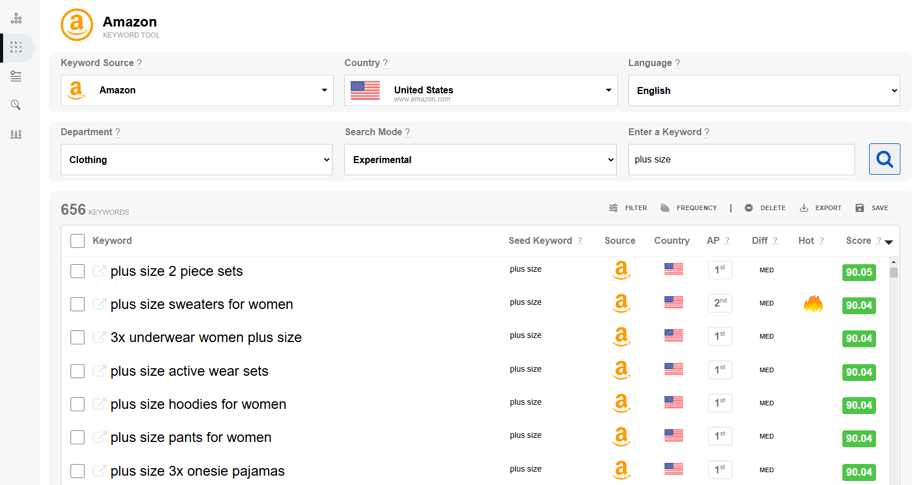920x485 pixels.
Task: Open the Department dropdown showing Clothing
Action: (x=197, y=160)
